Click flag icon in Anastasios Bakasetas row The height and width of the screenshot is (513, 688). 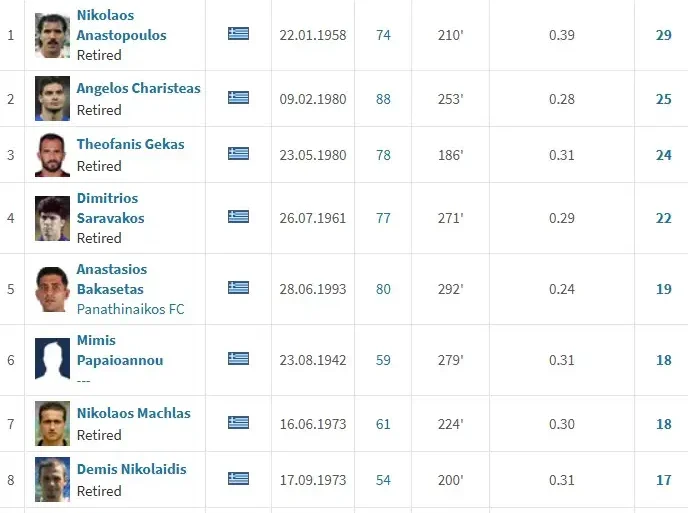tap(238, 288)
